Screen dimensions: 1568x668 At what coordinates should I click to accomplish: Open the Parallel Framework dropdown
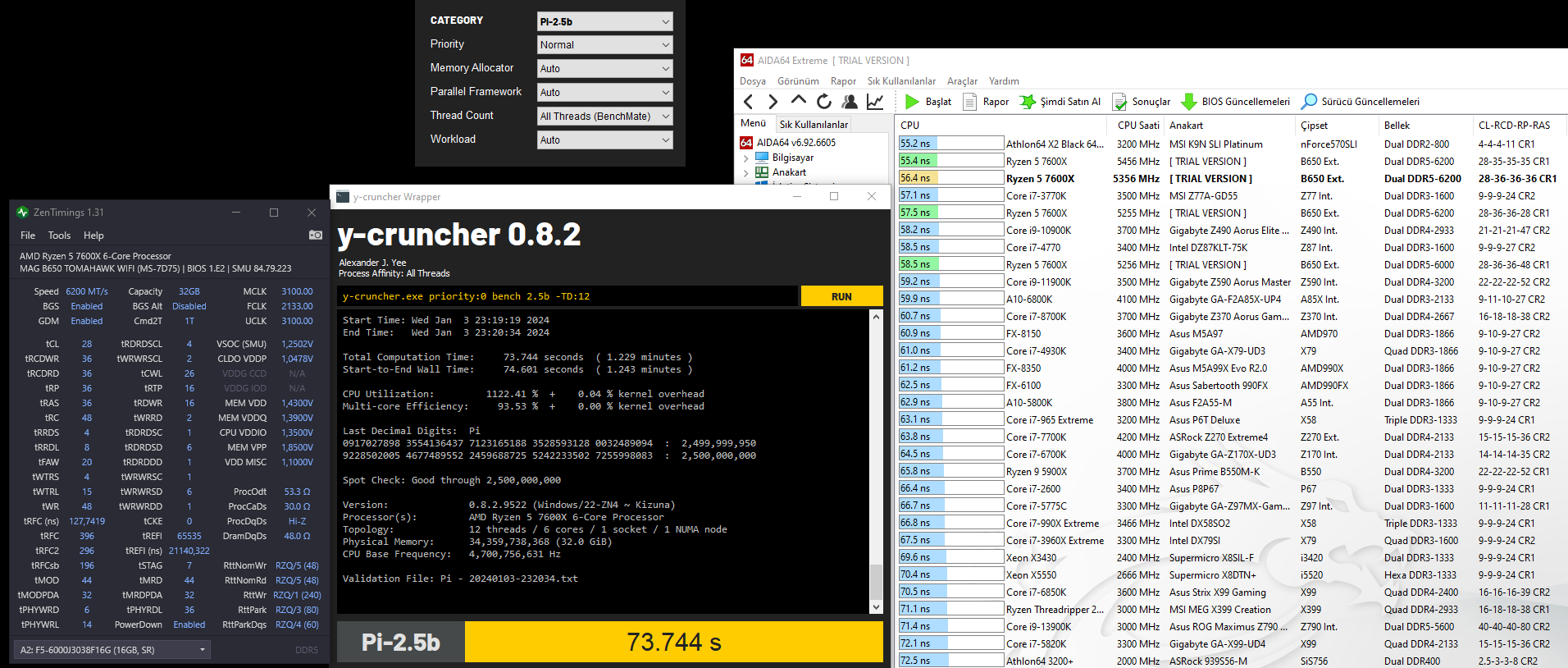pyautogui.click(x=605, y=93)
